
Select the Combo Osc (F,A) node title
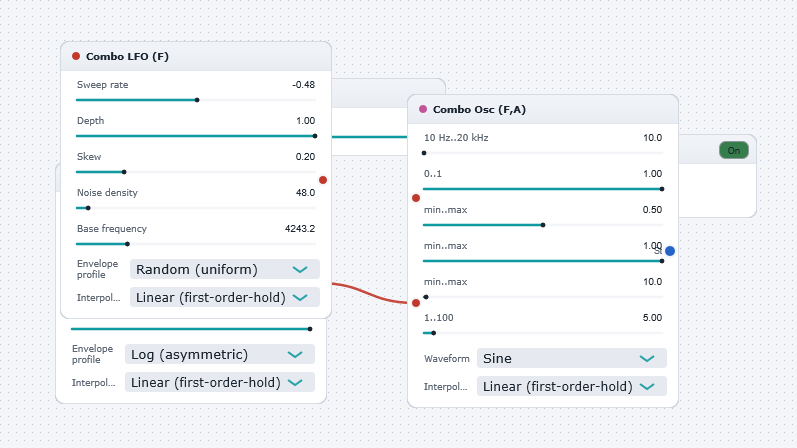479,109
